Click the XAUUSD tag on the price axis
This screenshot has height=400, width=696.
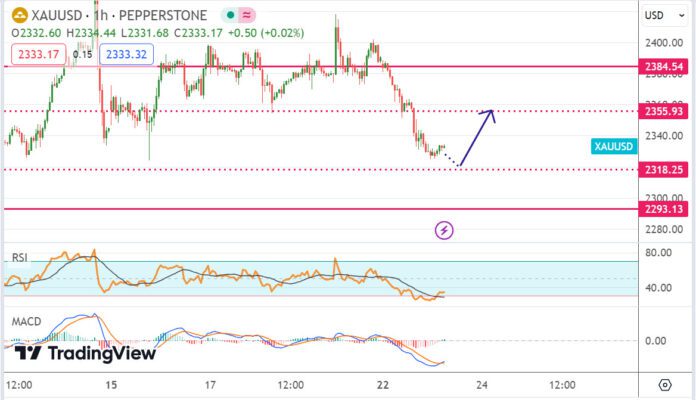[x=613, y=147]
